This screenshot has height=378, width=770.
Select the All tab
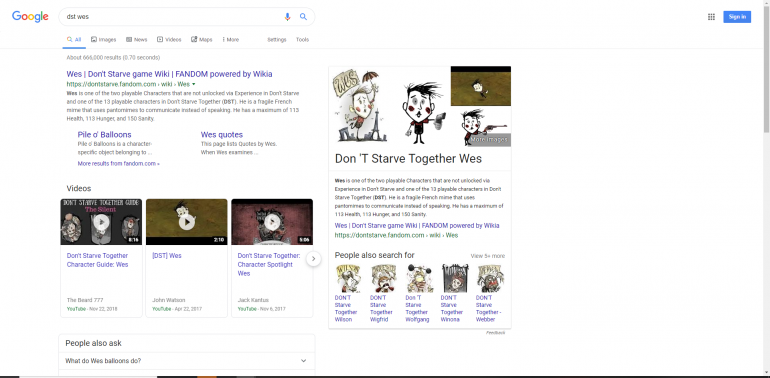74,40
